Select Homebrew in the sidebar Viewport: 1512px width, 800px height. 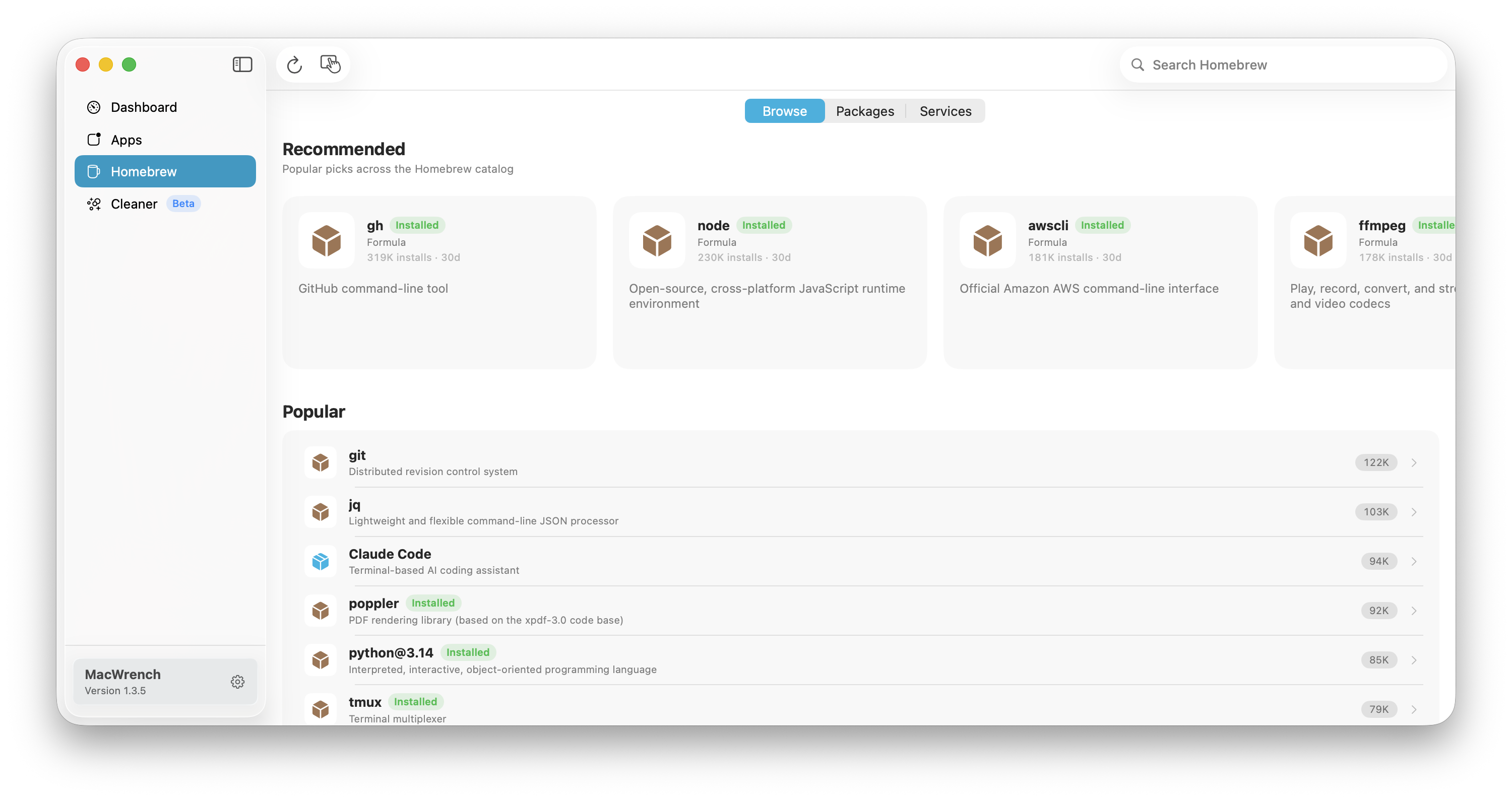(x=165, y=172)
